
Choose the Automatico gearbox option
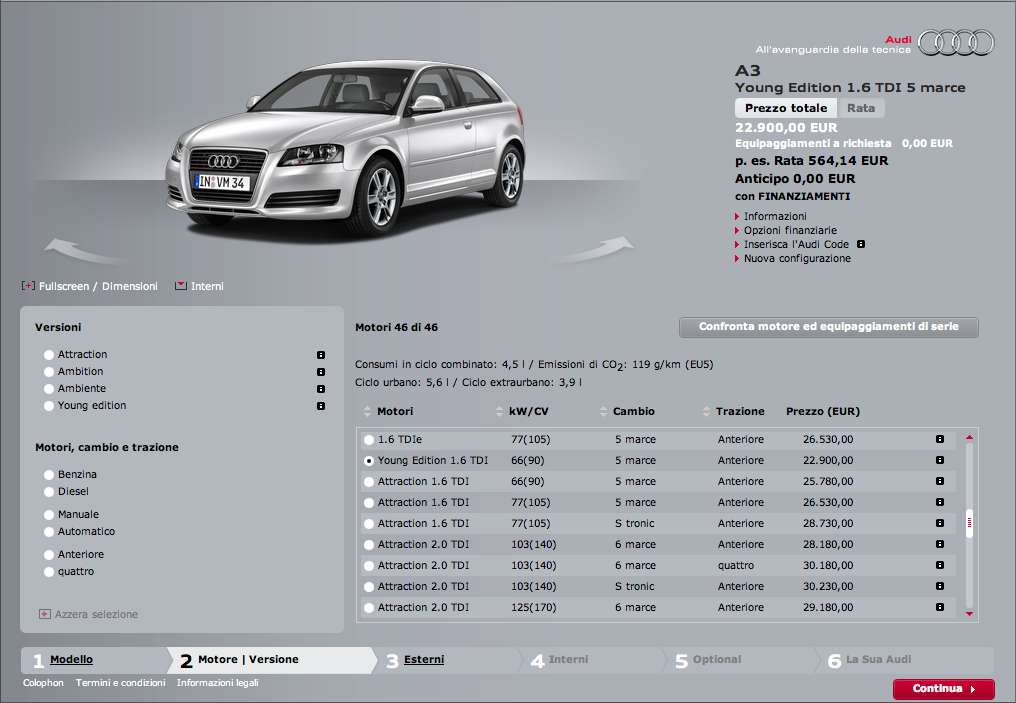coord(49,532)
